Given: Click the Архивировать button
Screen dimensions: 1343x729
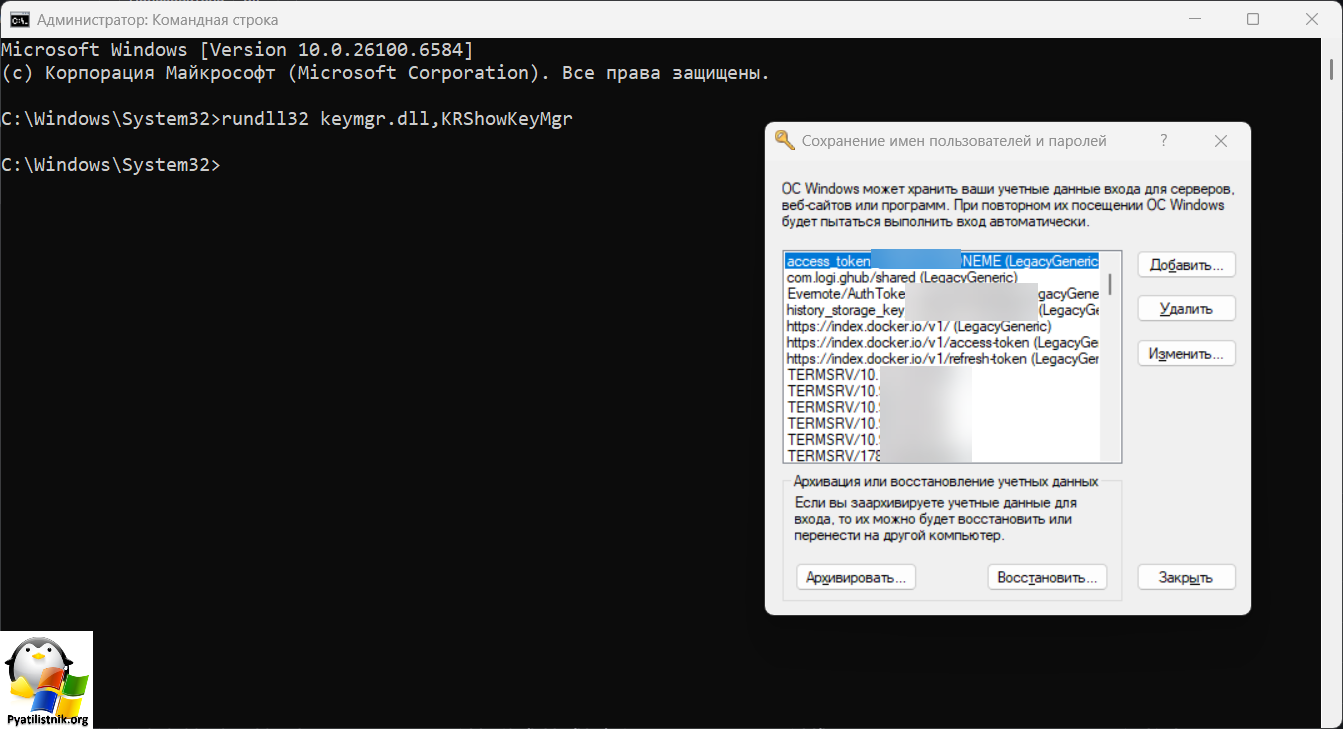Looking at the screenshot, I should (856, 577).
